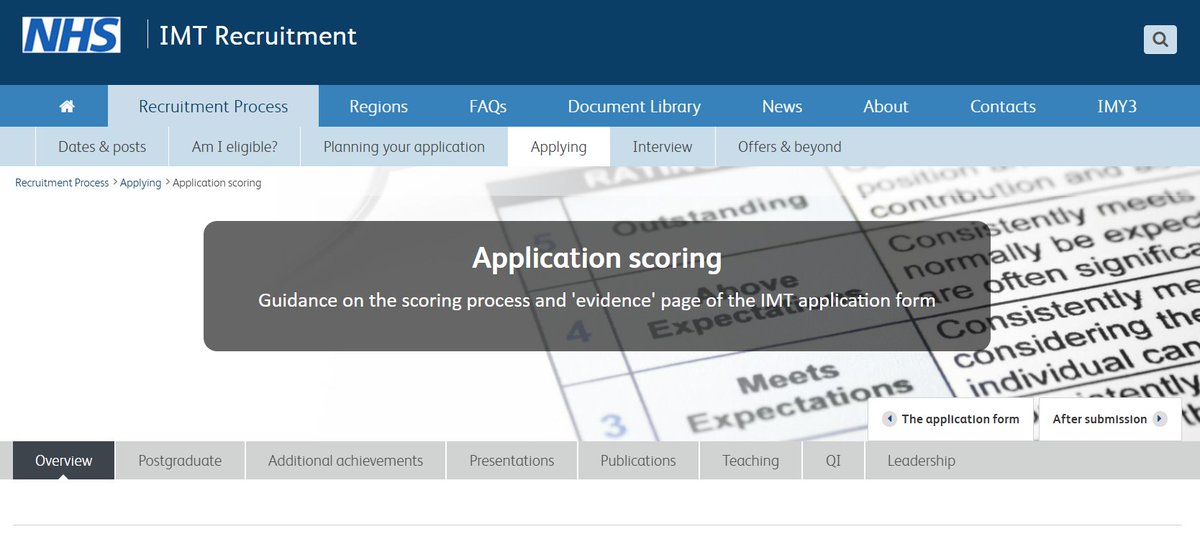Select the Am I eligible? submenu
1200x537 pixels.
click(x=235, y=147)
